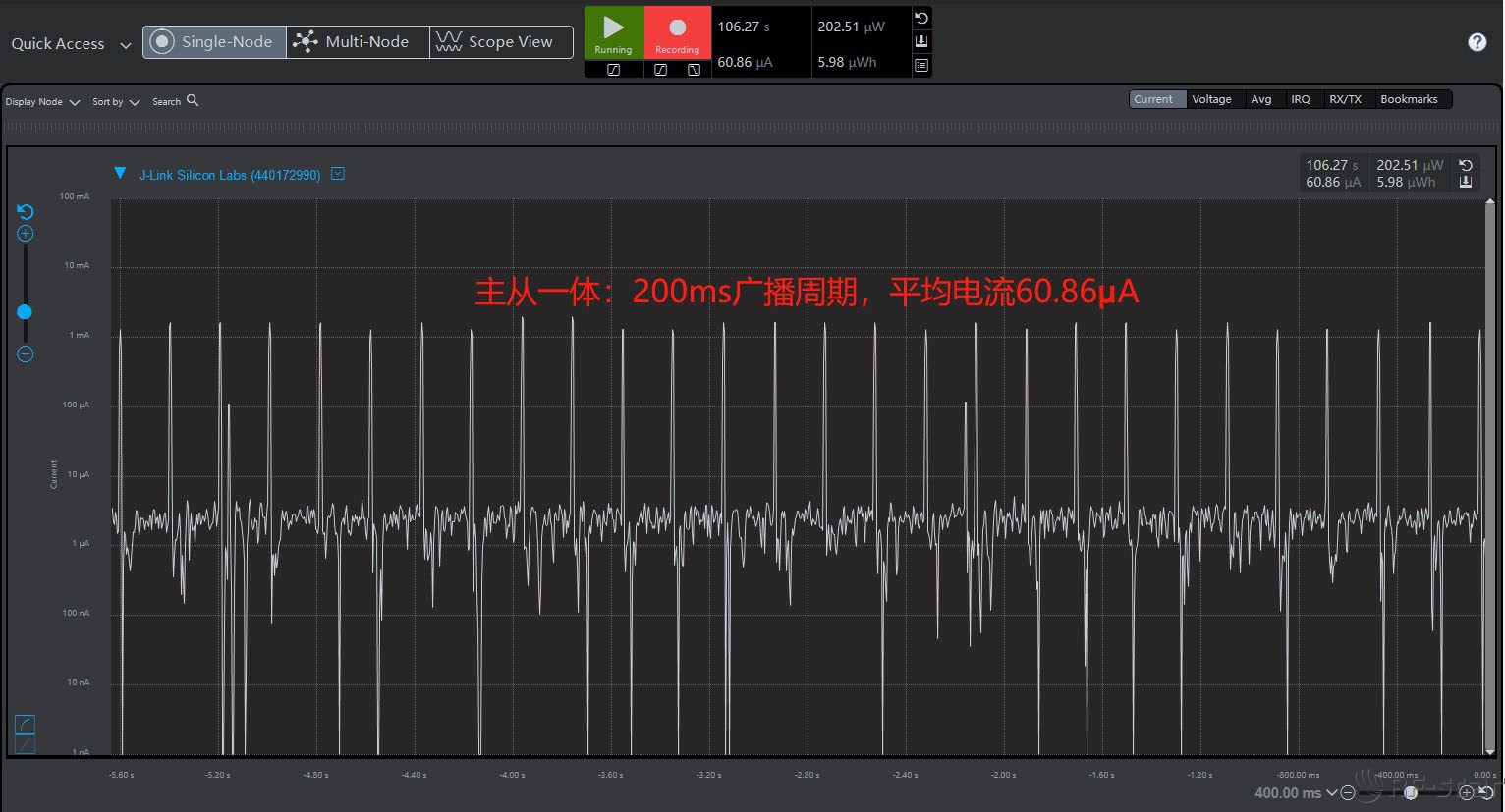Open the Bookmarks tab
The image size is (1505, 812).
1409,99
